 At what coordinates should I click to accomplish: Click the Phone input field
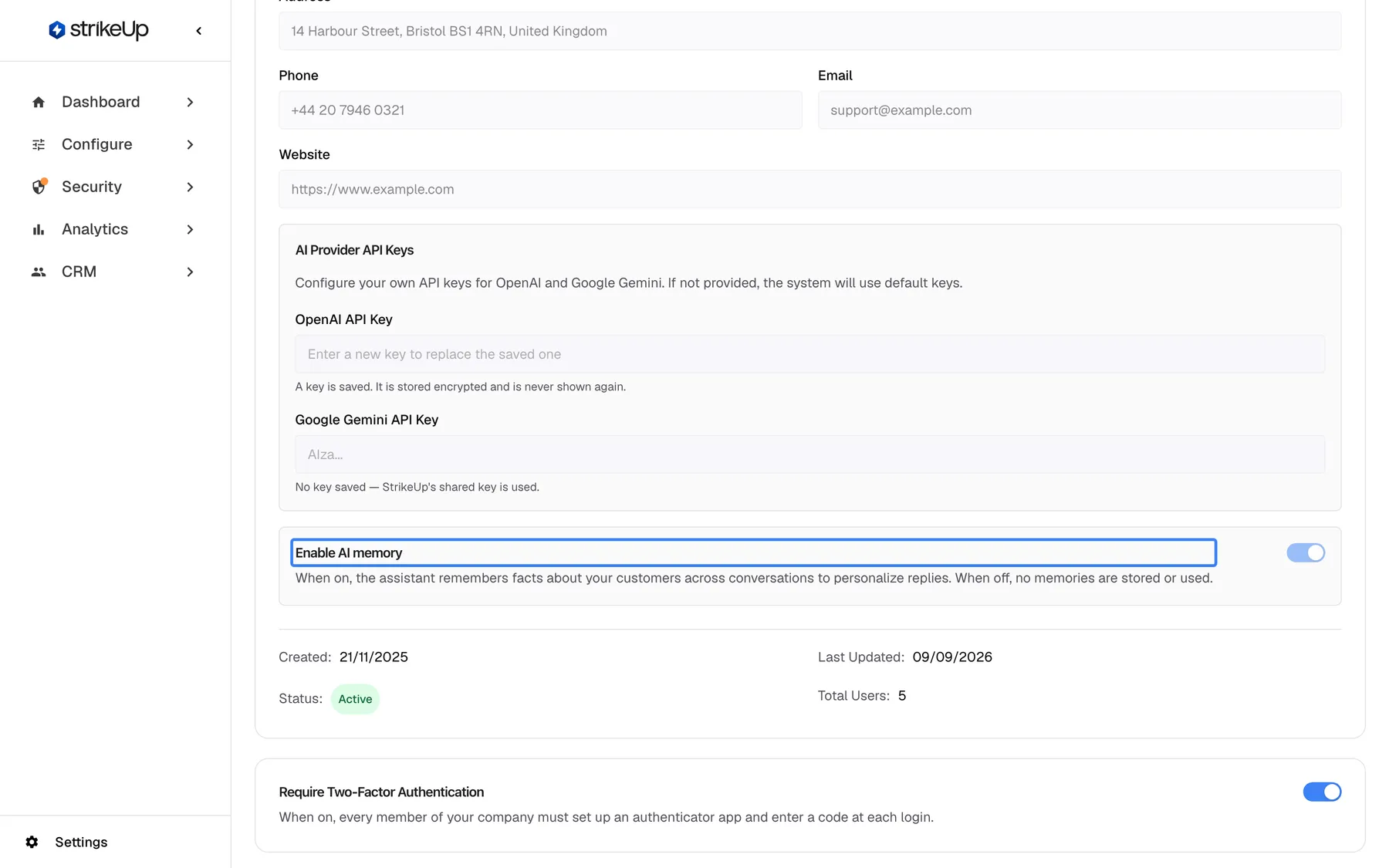click(x=540, y=110)
